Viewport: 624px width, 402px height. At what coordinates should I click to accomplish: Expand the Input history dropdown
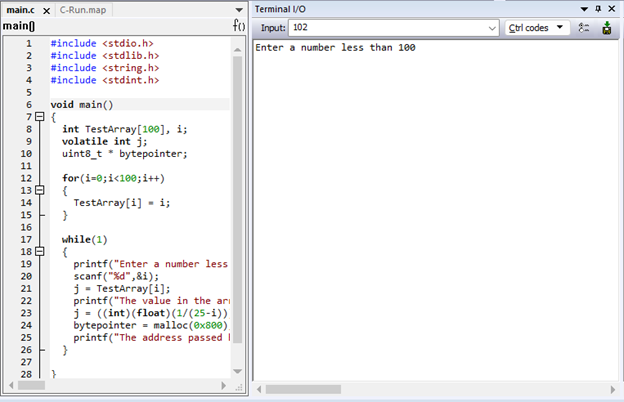tap(492, 28)
